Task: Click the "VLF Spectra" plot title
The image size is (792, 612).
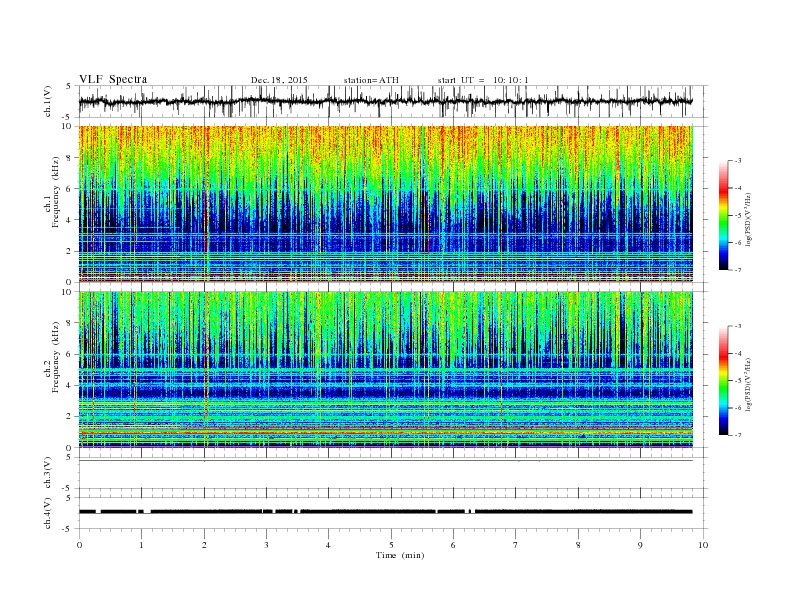Action: pos(113,79)
